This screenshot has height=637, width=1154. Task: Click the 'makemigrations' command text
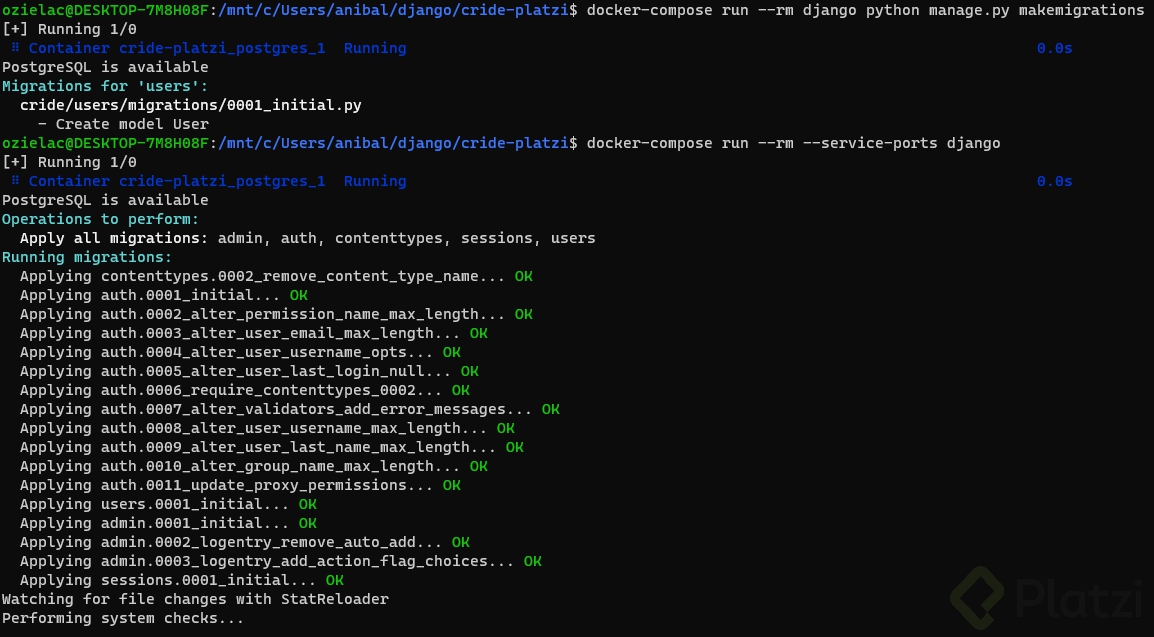(x=1081, y=10)
